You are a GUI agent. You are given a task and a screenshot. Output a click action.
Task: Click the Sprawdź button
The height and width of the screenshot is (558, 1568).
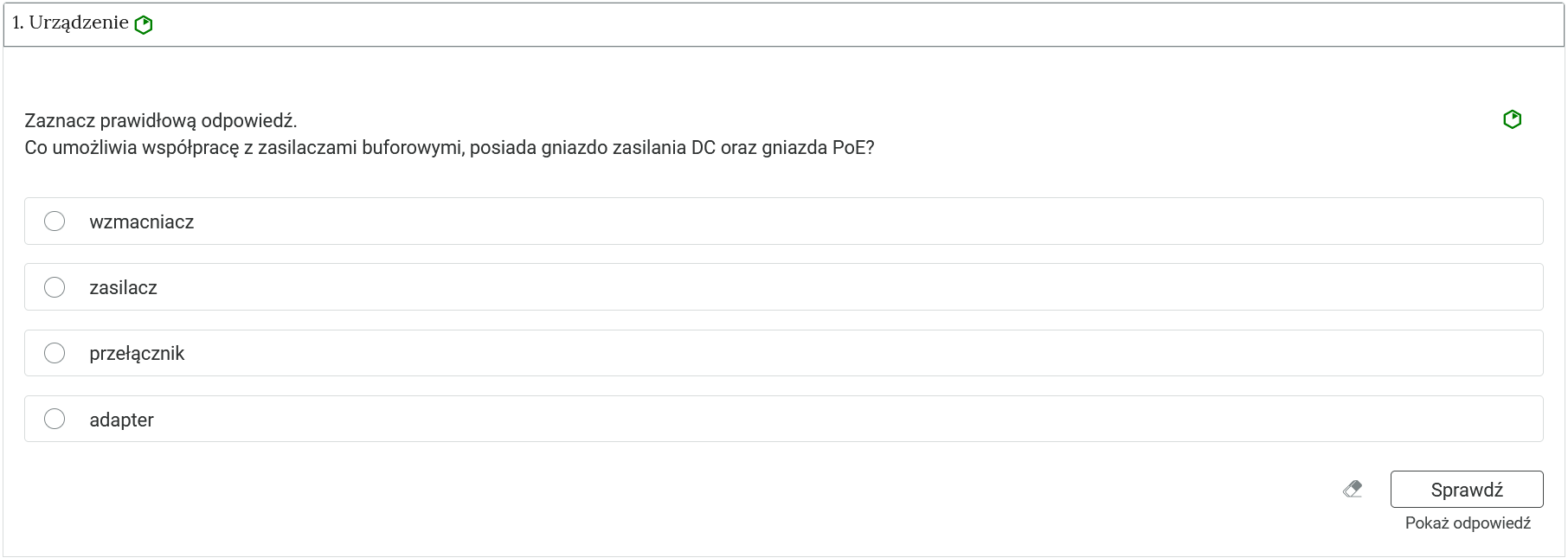coord(1467,489)
